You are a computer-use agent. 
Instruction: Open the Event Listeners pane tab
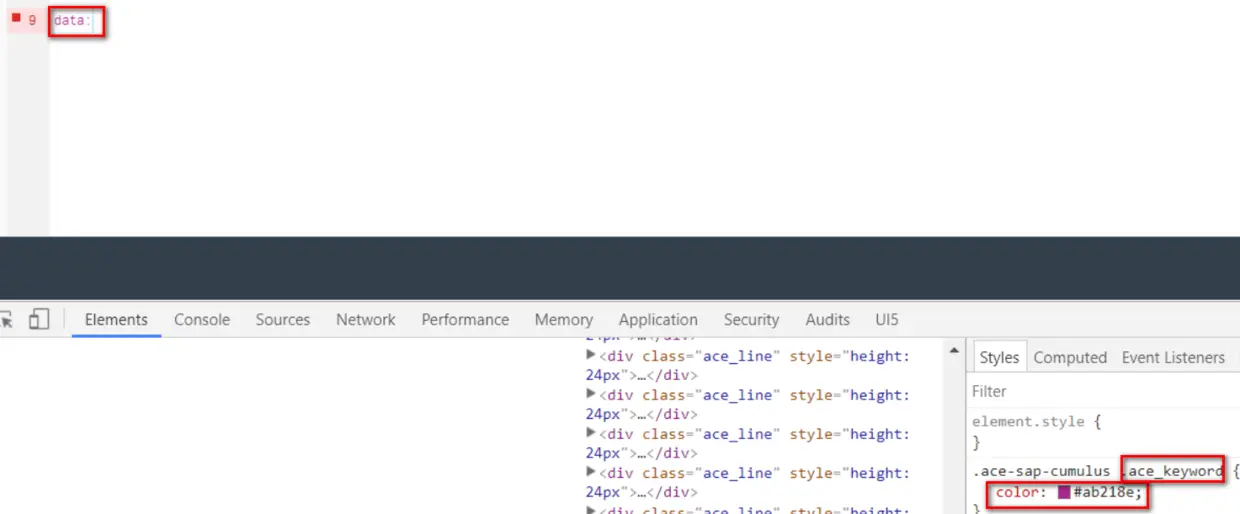click(1173, 357)
